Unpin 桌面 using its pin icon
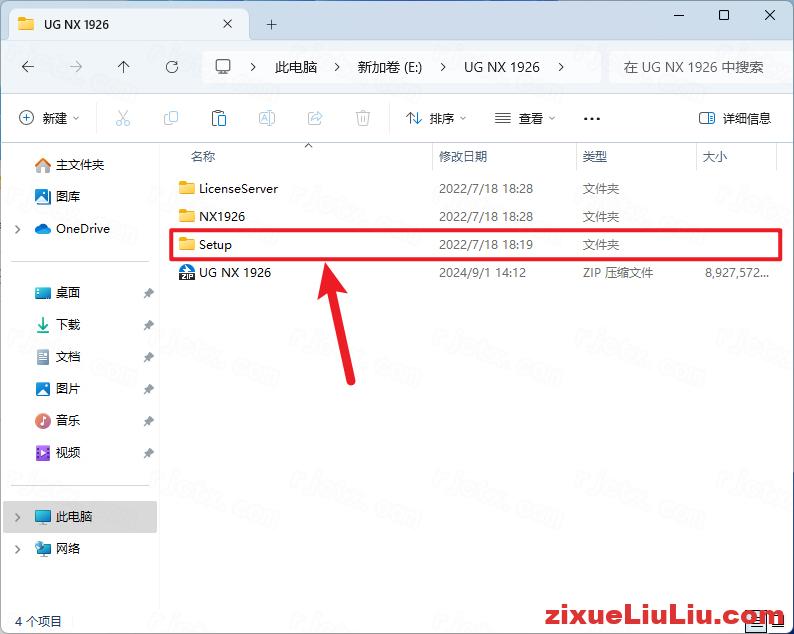This screenshot has width=794, height=634. [x=148, y=293]
